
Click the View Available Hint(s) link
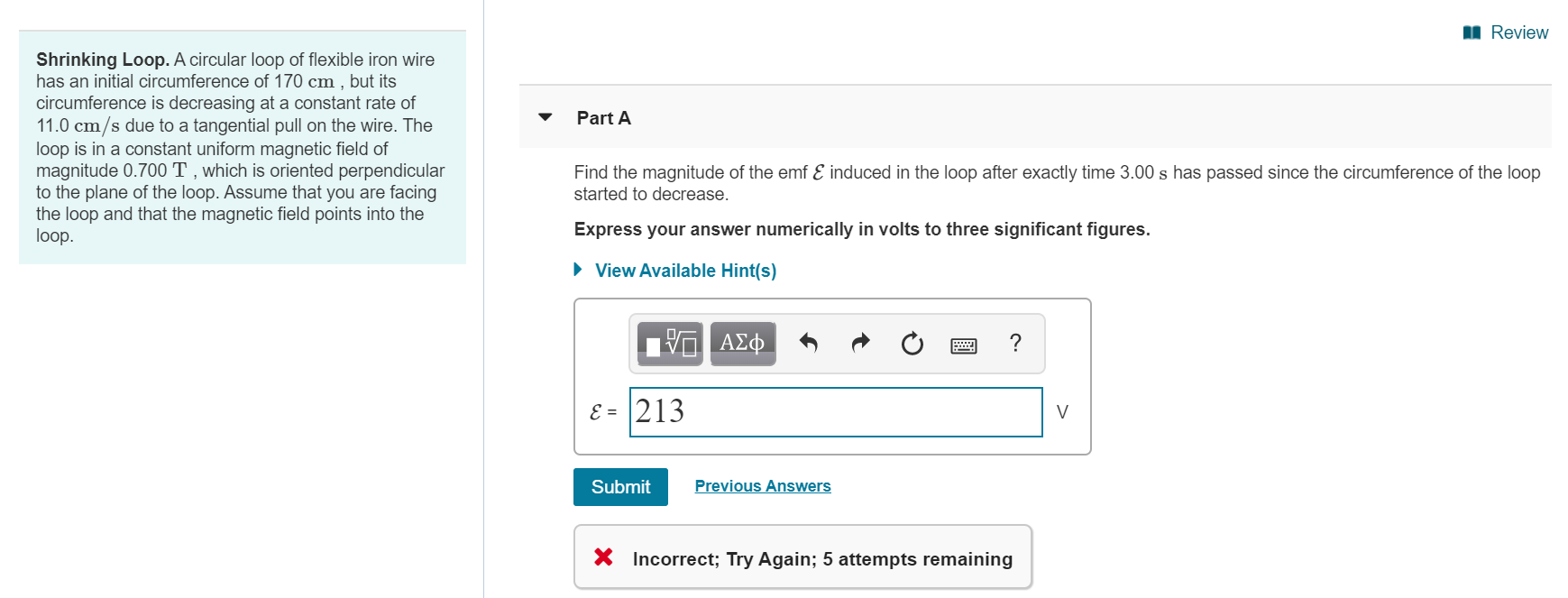coord(686,270)
